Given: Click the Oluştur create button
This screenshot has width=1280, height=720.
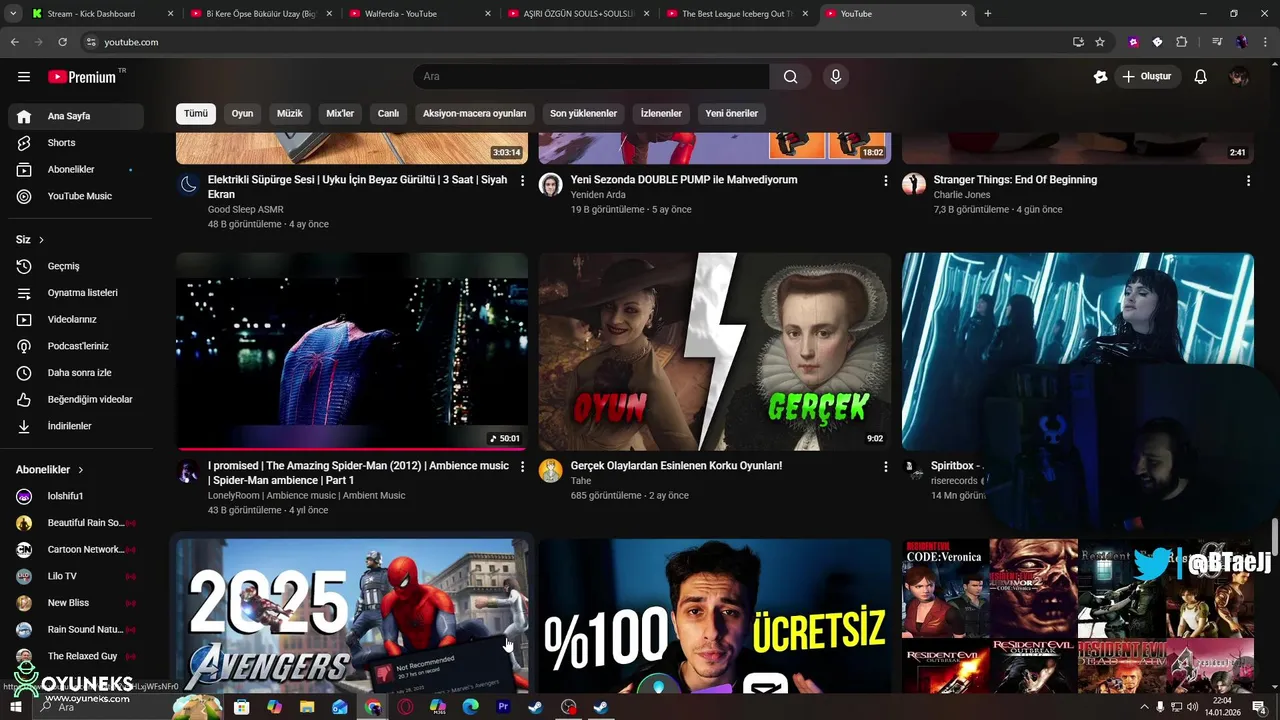Looking at the screenshot, I should [1146, 77].
